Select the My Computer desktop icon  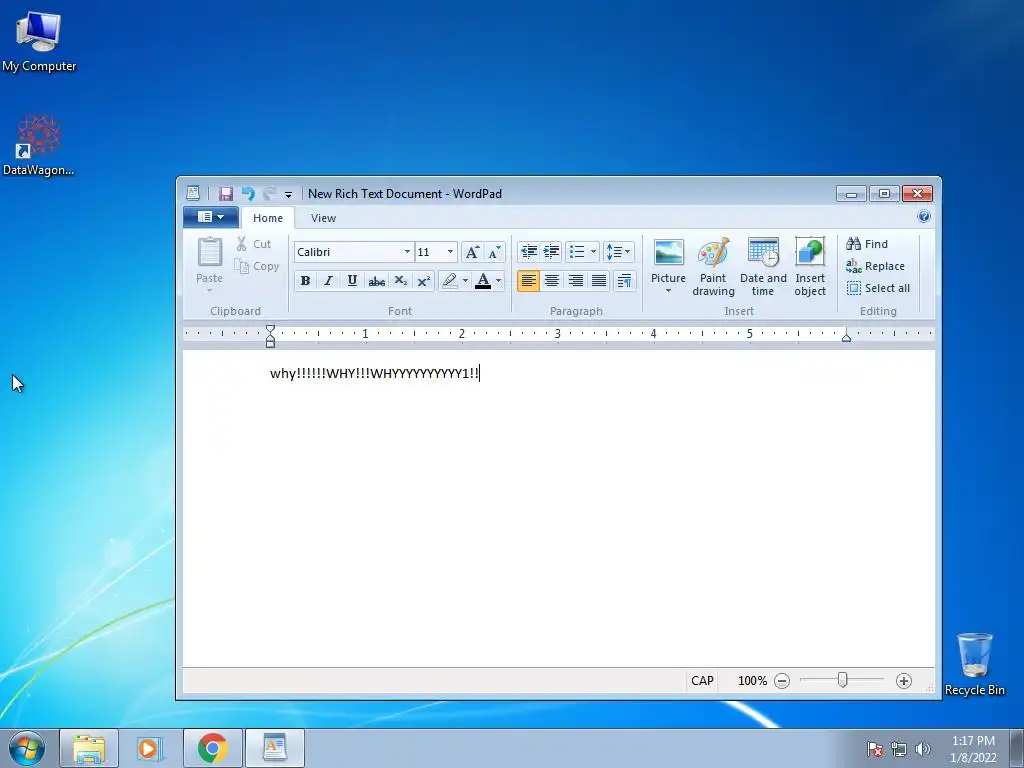pyautogui.click(x=39, y=41)
